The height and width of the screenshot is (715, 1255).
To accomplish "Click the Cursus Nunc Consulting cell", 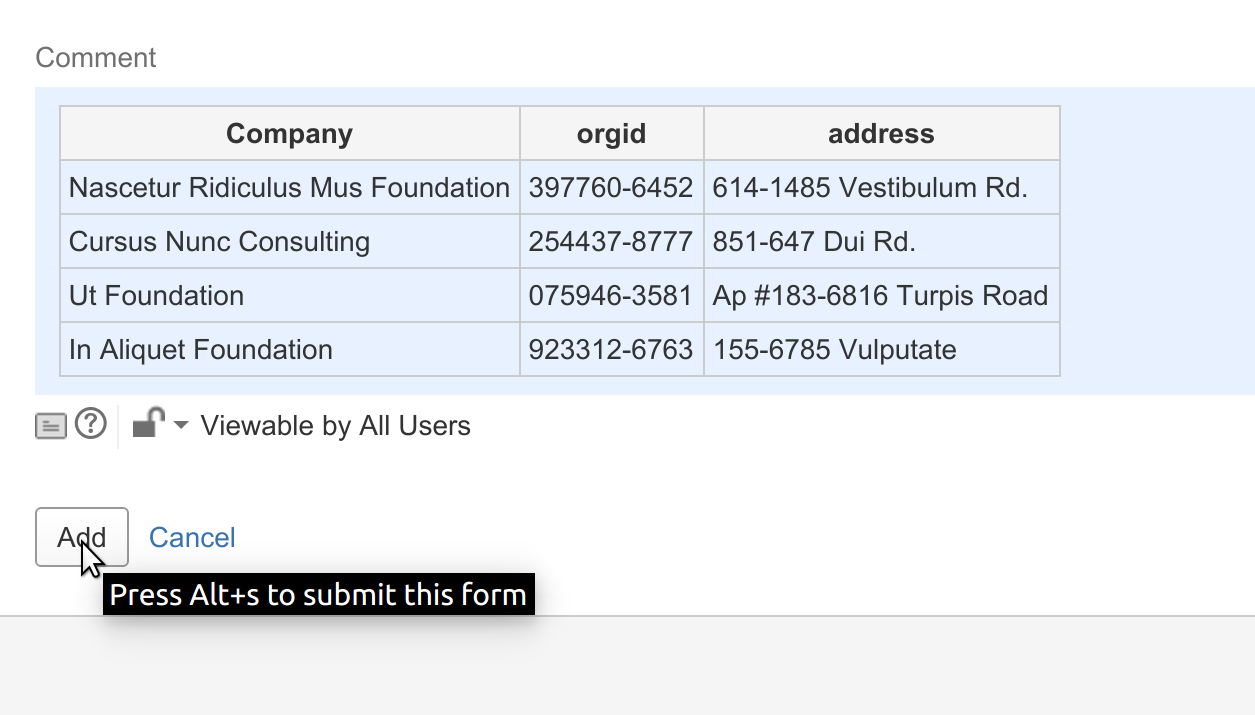I will tap(290, 242).
